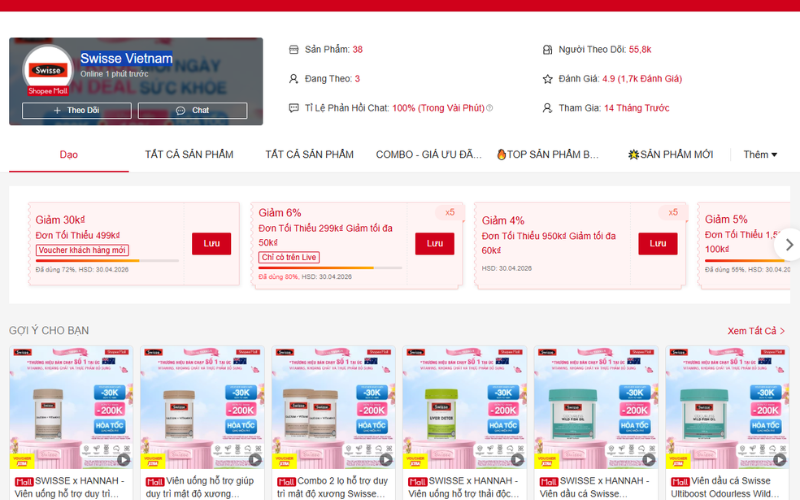
Task: Play video on Ultiboost Odourless Wild product card
Action: pyautogui.click(x=780, y=459)
